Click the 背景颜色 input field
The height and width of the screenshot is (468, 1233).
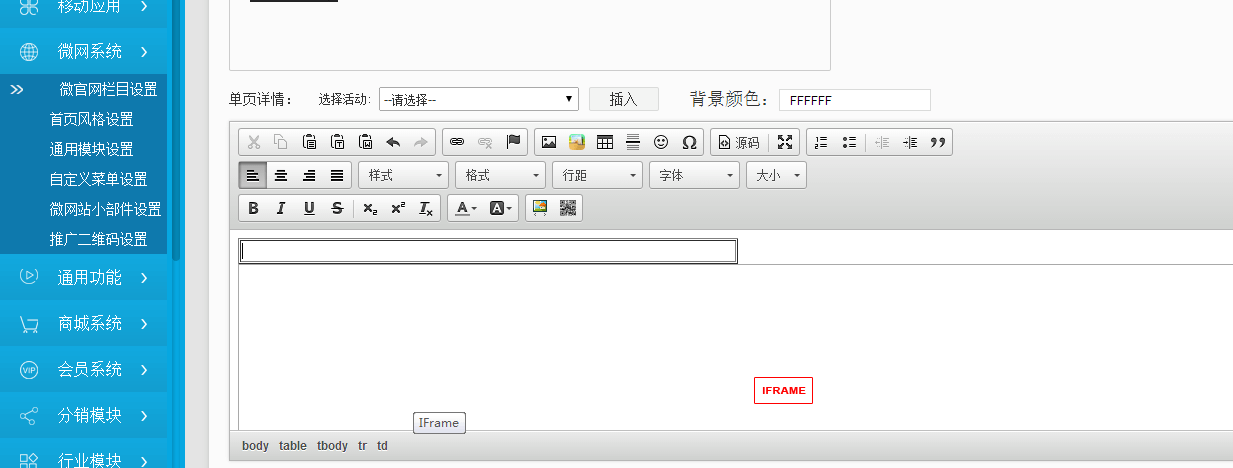[854, 100]
